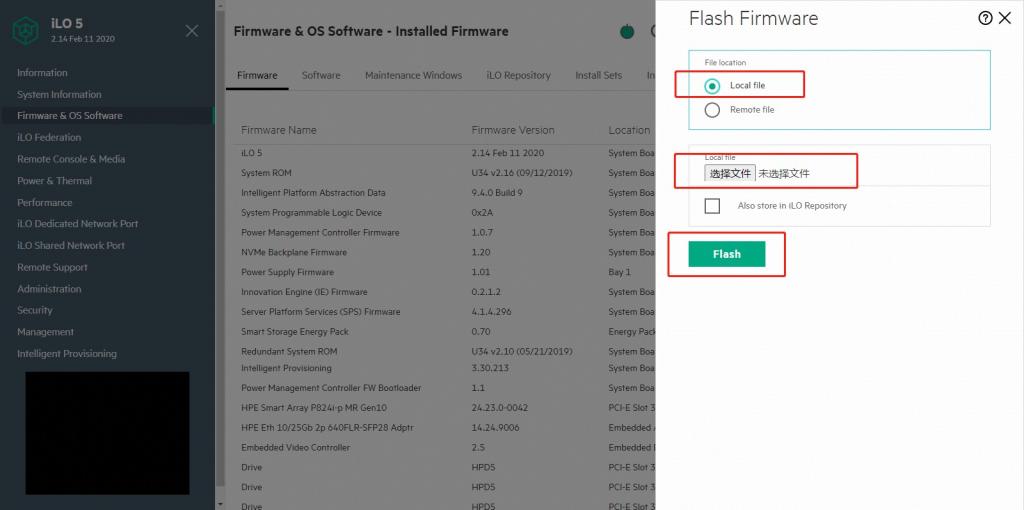
Task: Click the green power status icon
Action: pyautogui.click(x=627, y=31)
